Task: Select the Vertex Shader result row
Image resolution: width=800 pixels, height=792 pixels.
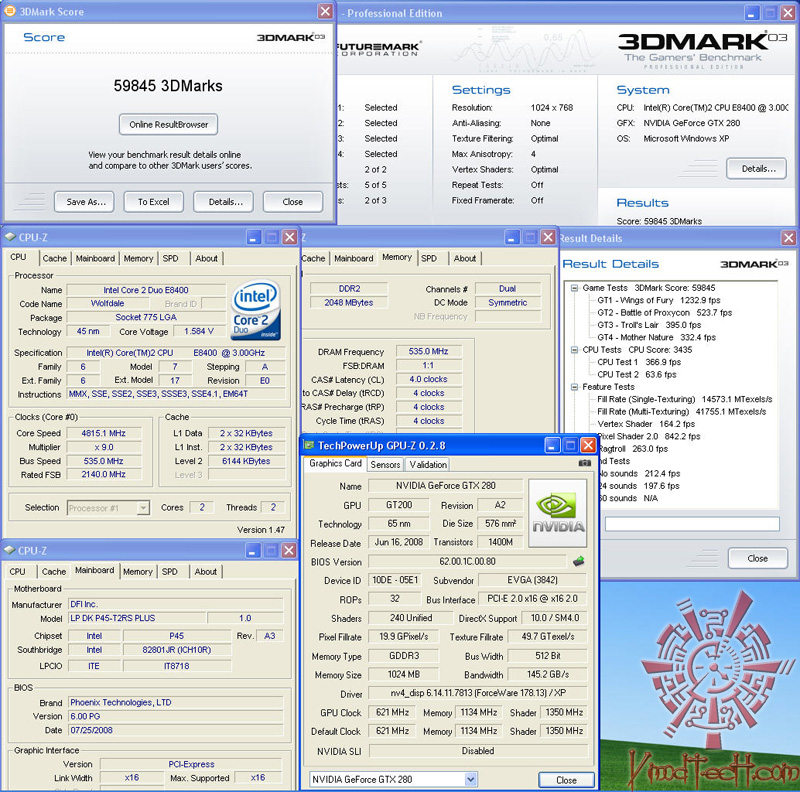Action: [x=646, y=424]
